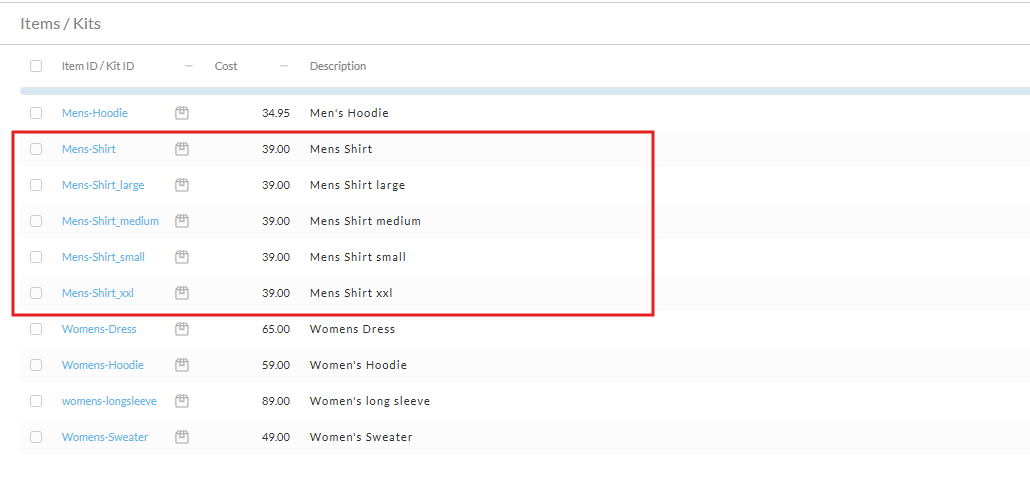Sort by the Cost column header
The image size is (1030, 497).
click(226, 66)
